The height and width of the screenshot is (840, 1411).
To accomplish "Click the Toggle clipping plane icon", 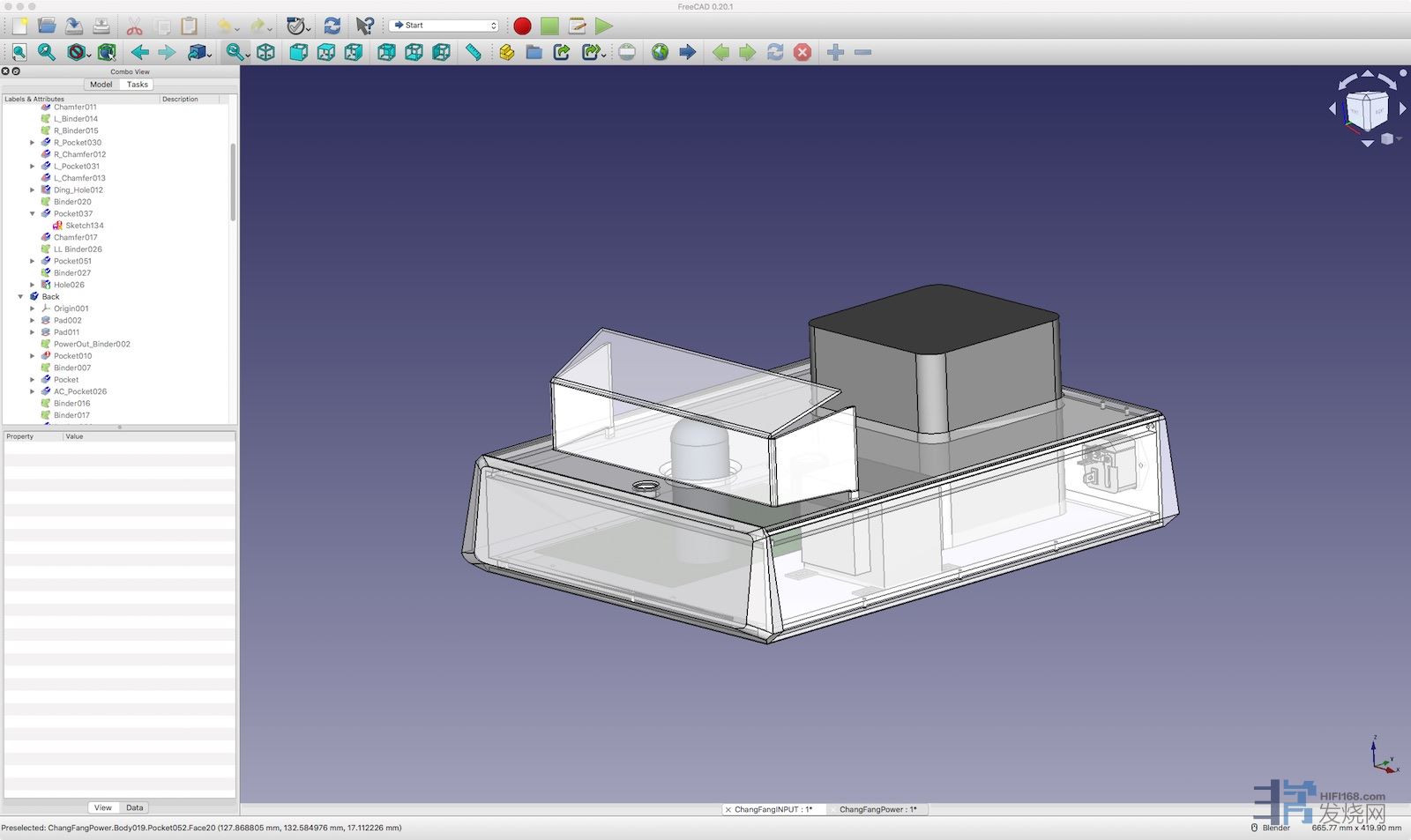I will pyautogui.click(x=627, y=53).
